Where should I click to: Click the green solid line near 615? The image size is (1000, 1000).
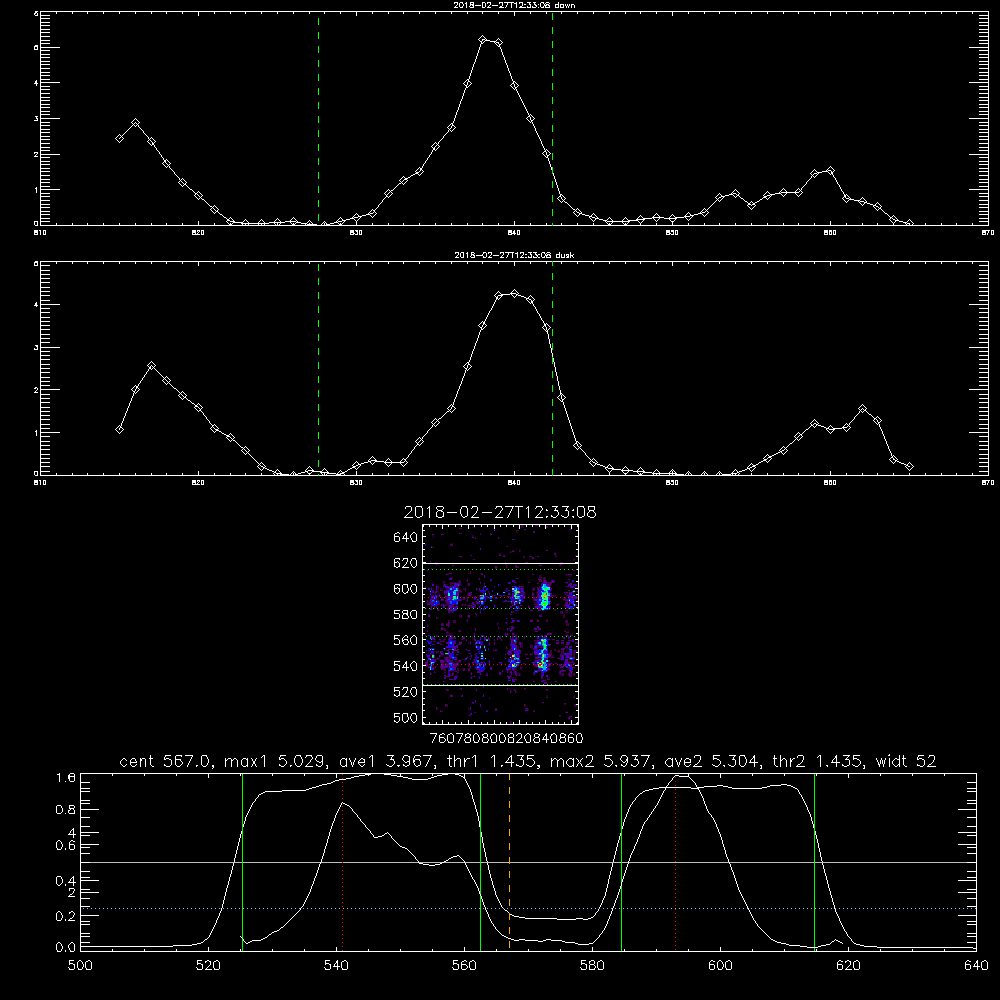point(814,861)
